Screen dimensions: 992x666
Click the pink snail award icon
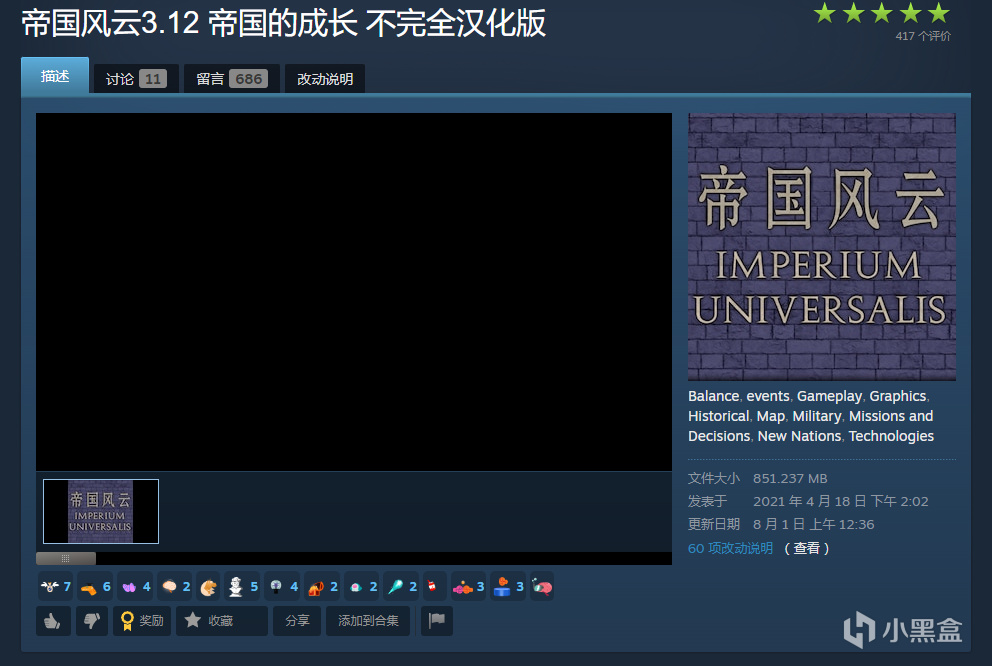tap(542, 587)
